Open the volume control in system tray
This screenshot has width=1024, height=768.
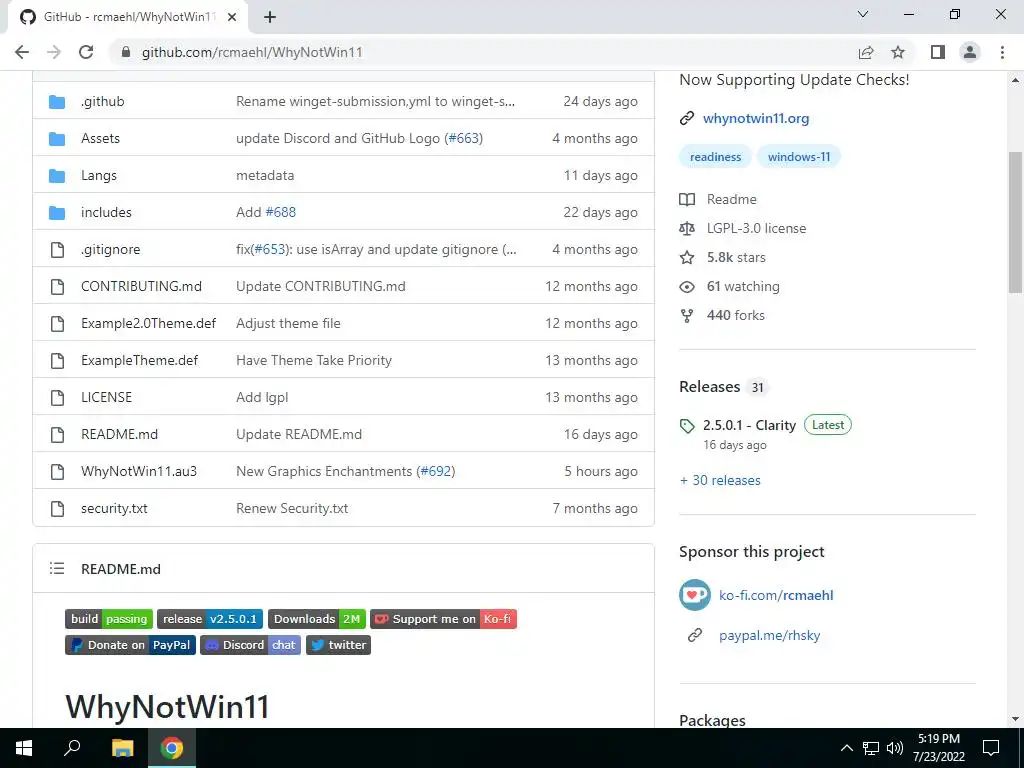[x=895, y=748]
